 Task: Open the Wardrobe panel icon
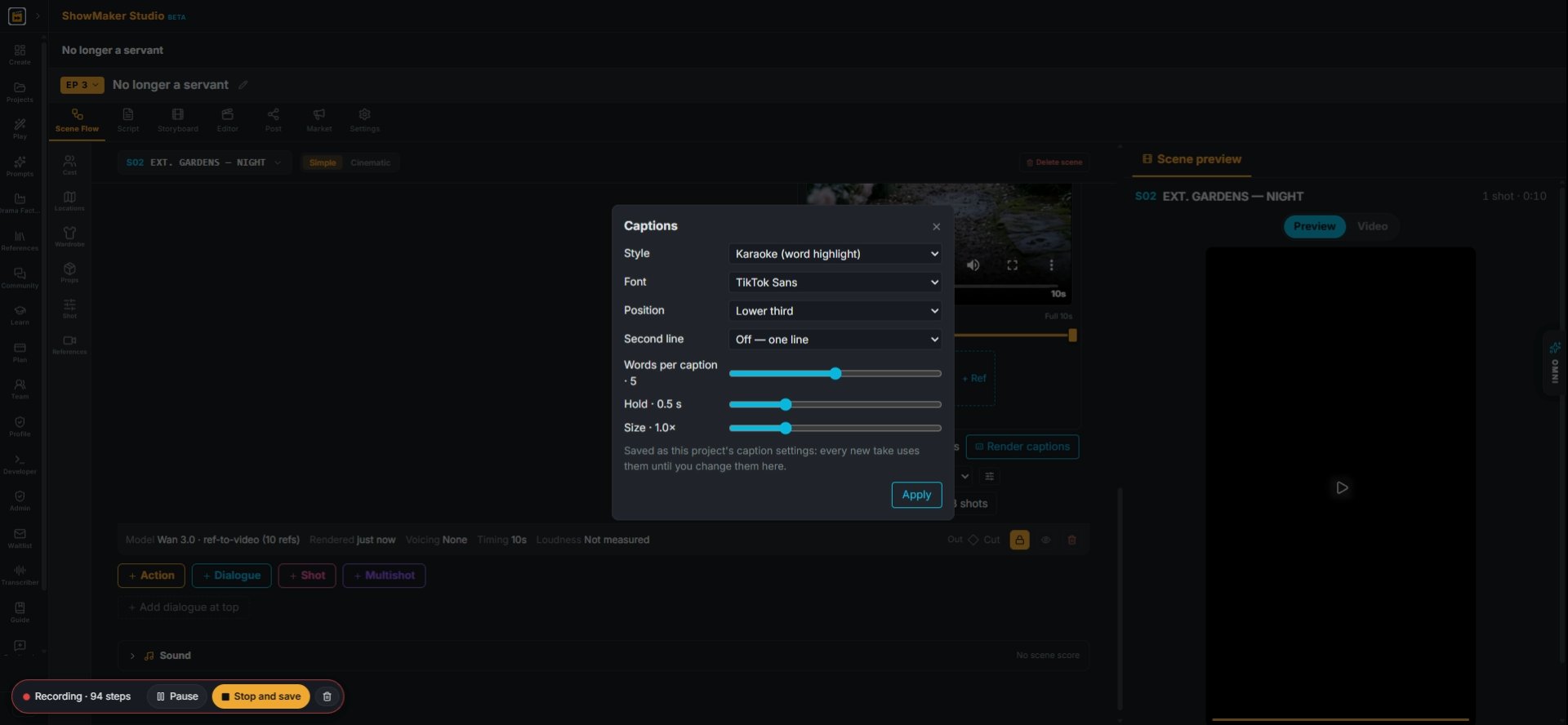click(69, 237)
